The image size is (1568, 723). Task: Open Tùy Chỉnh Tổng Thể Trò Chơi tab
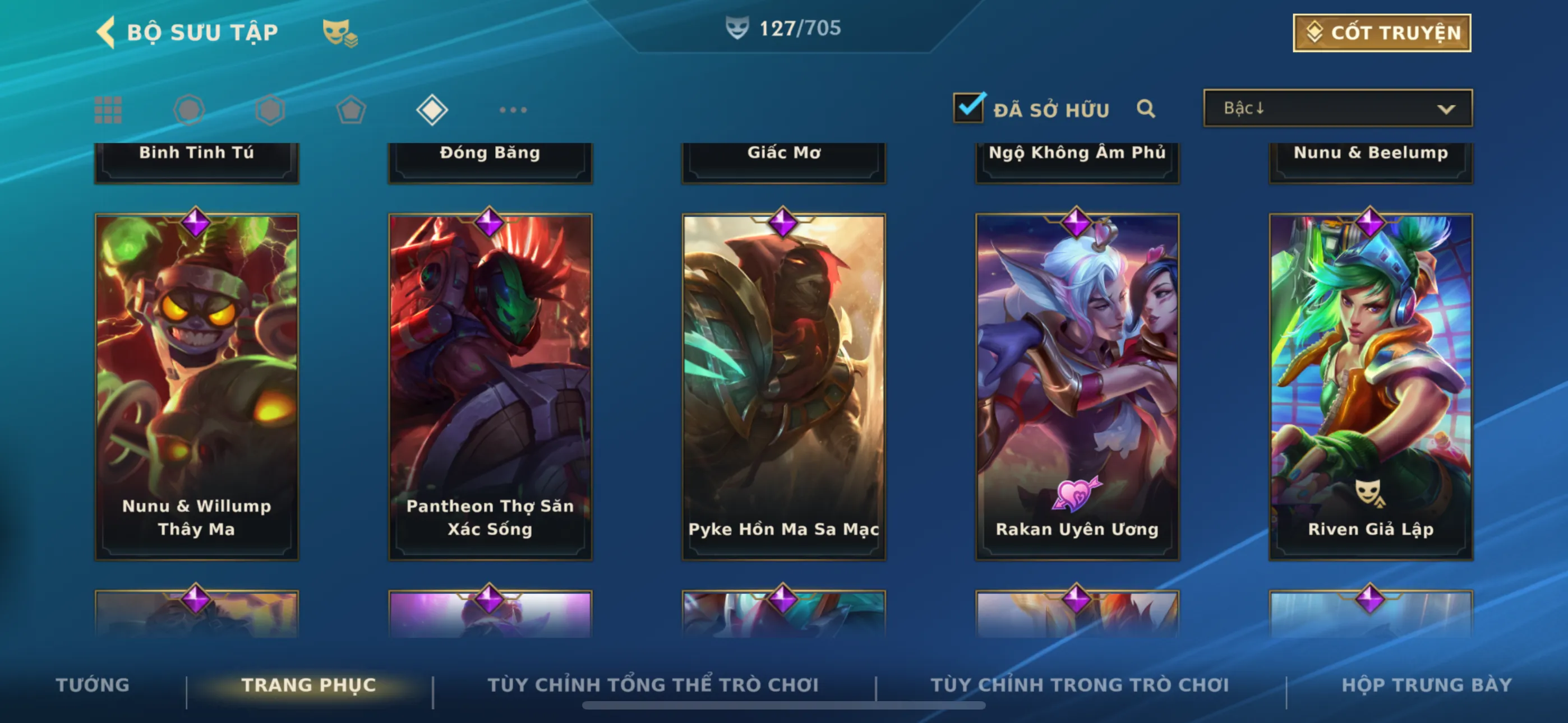click(653, 685)
